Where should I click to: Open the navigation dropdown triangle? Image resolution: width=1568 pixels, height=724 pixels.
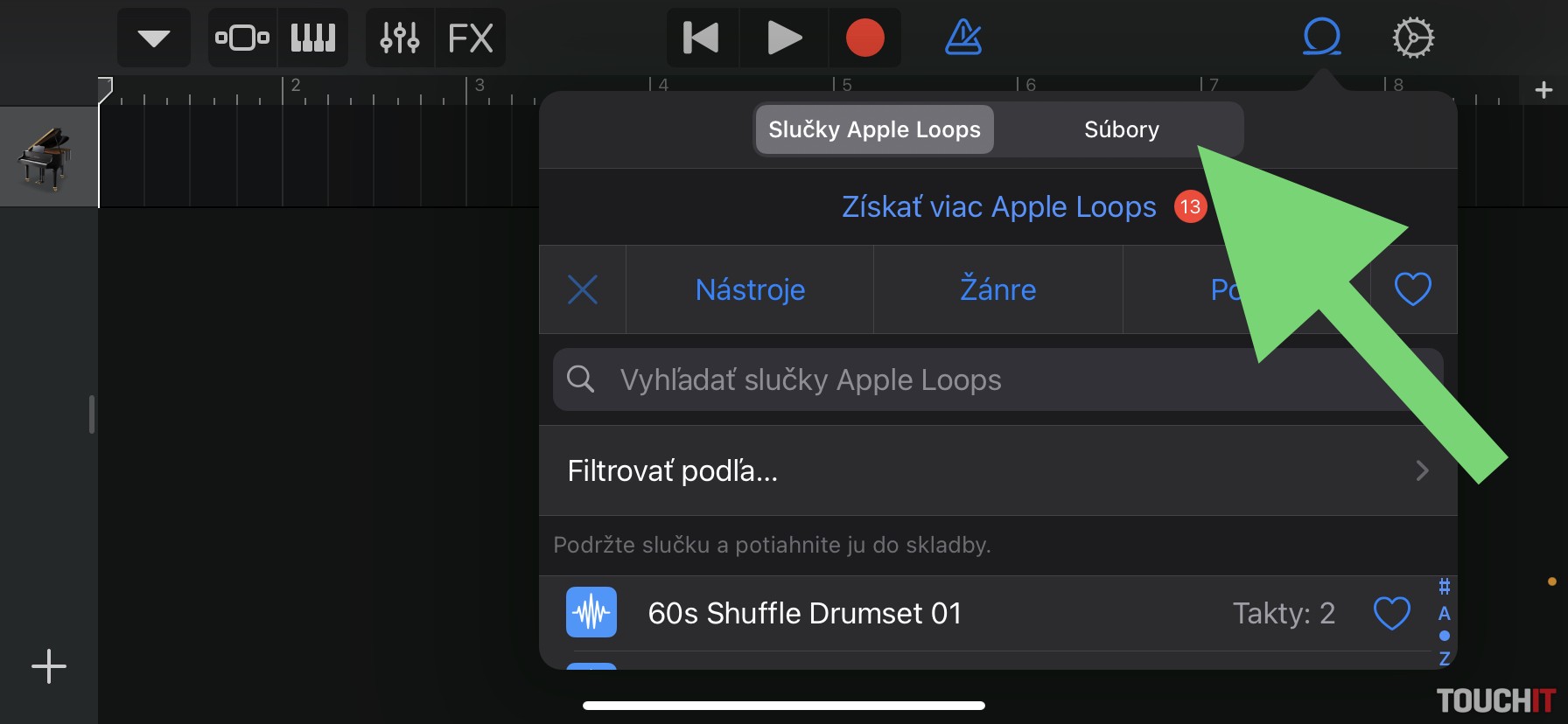(154, 38)
